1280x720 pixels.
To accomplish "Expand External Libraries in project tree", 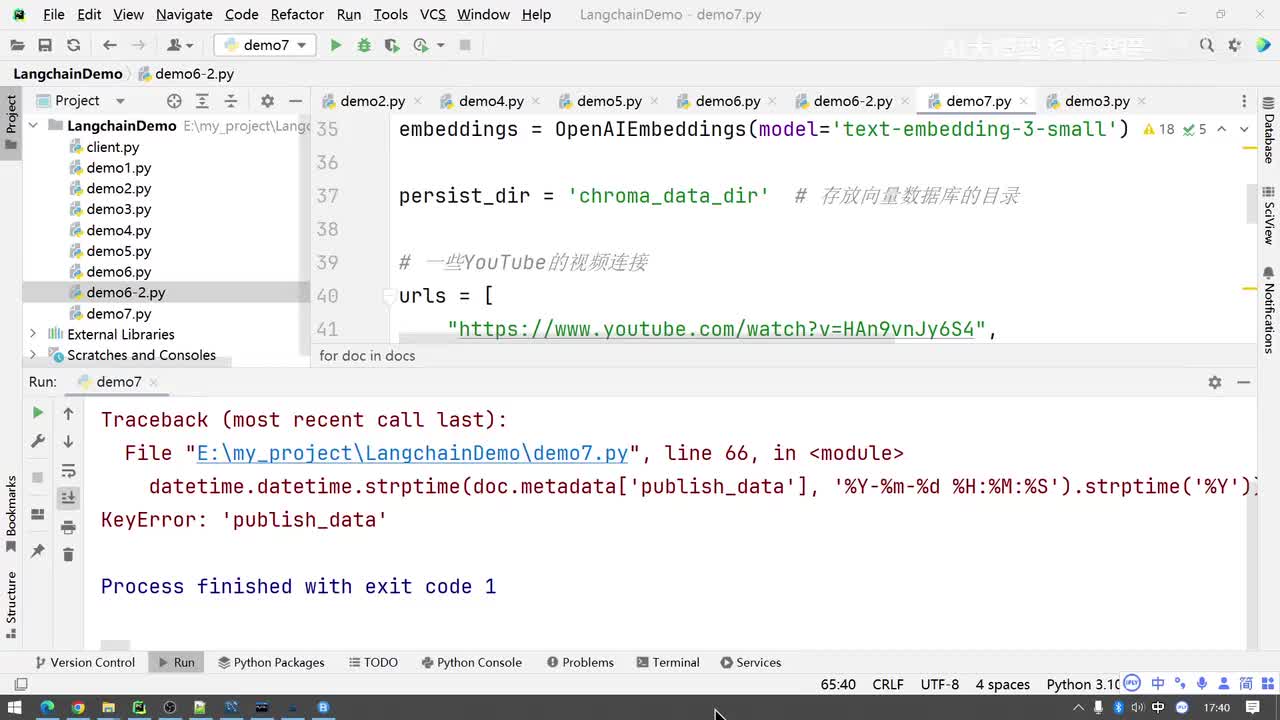I will coord(33,334).
